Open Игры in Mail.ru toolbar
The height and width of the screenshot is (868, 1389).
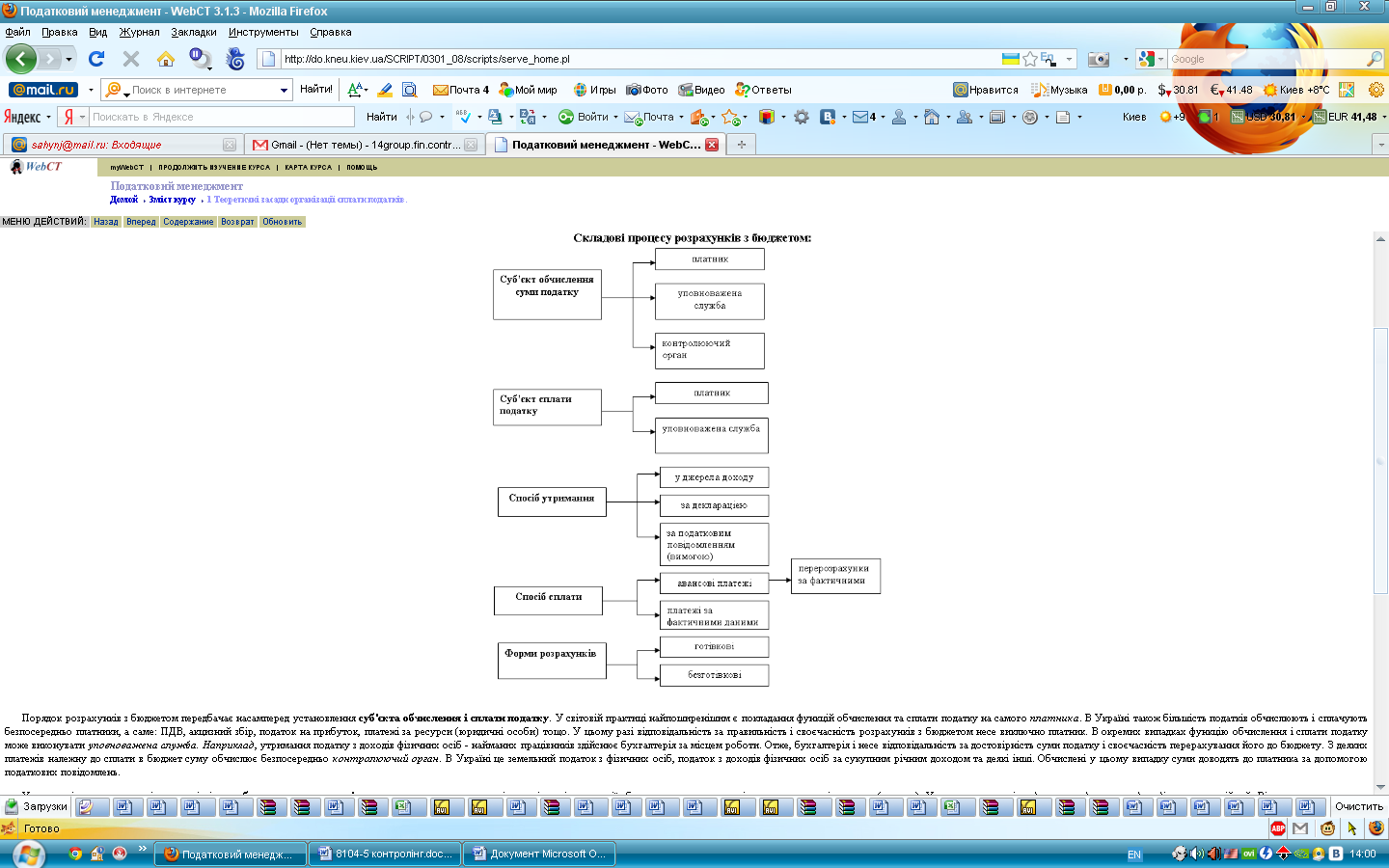[594, 90]
